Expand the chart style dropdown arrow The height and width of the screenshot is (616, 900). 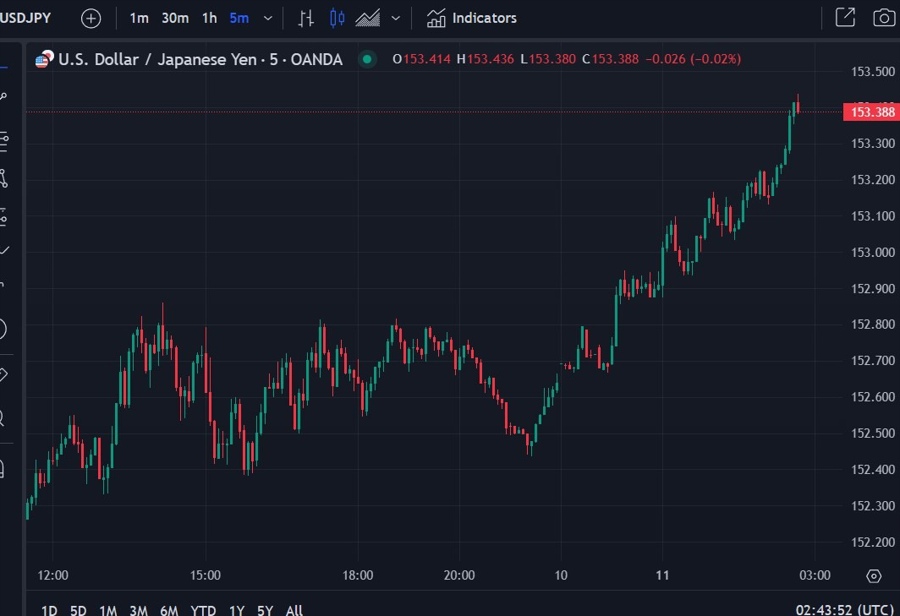coord(396,18)
